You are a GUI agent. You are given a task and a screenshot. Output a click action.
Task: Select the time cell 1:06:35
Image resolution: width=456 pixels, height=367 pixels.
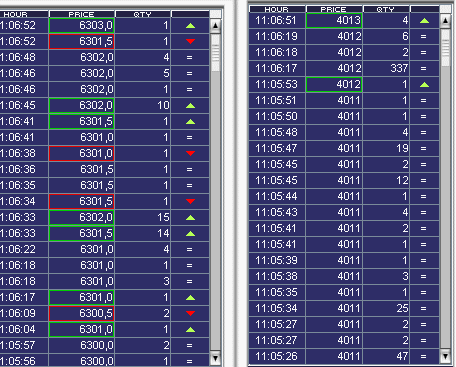point(24,186)
